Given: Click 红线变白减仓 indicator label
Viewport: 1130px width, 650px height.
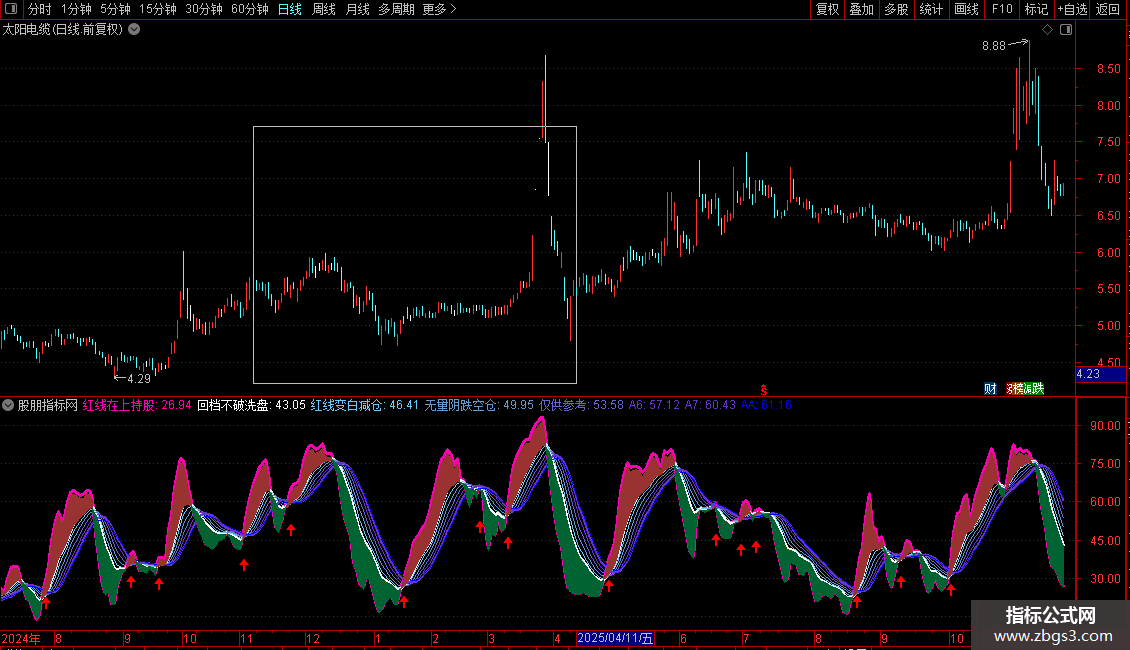Looking at the screenshot, I should pyautogui.click(x=365, y=405).
